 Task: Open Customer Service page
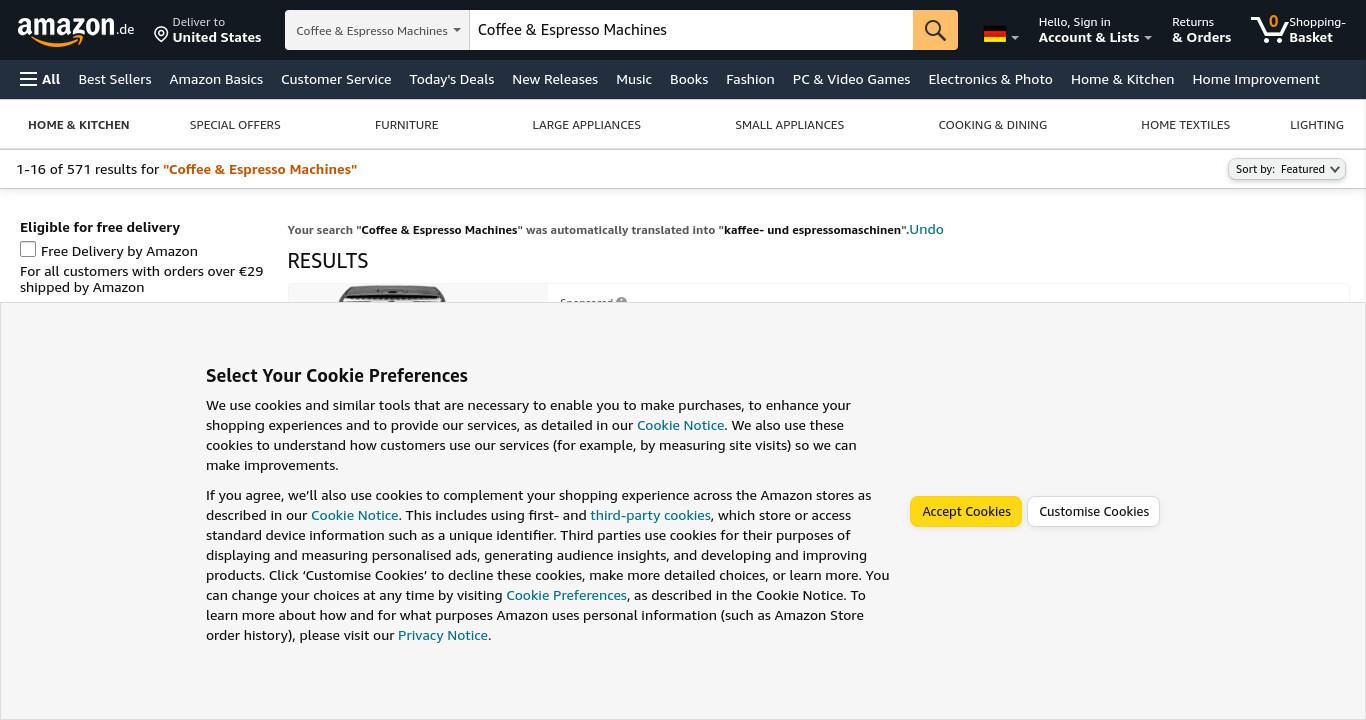[336, 79]
